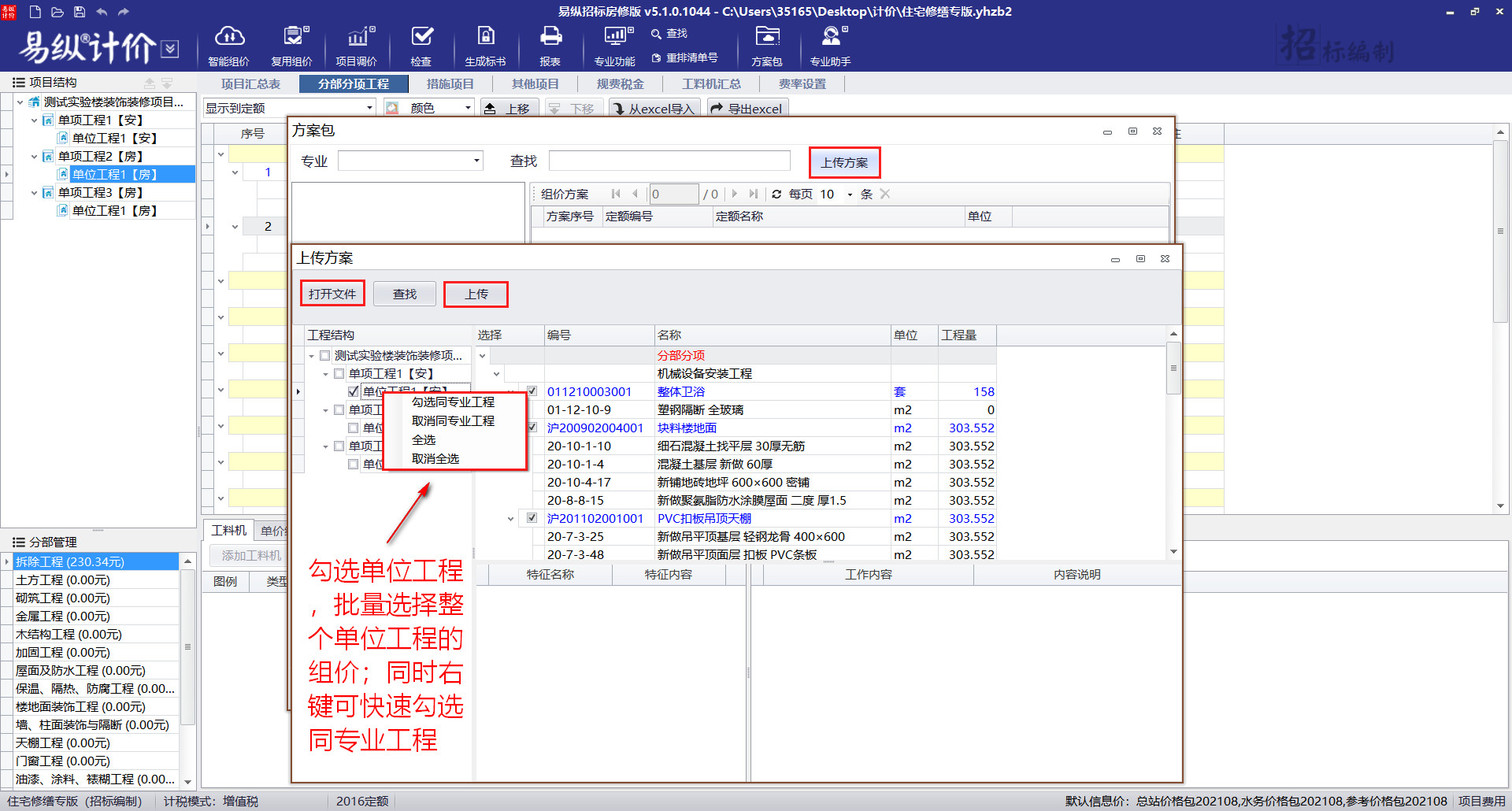The image size is (1512, 811).
Task: Open 复用组价 tool
Action: click(x=292, y=46)
